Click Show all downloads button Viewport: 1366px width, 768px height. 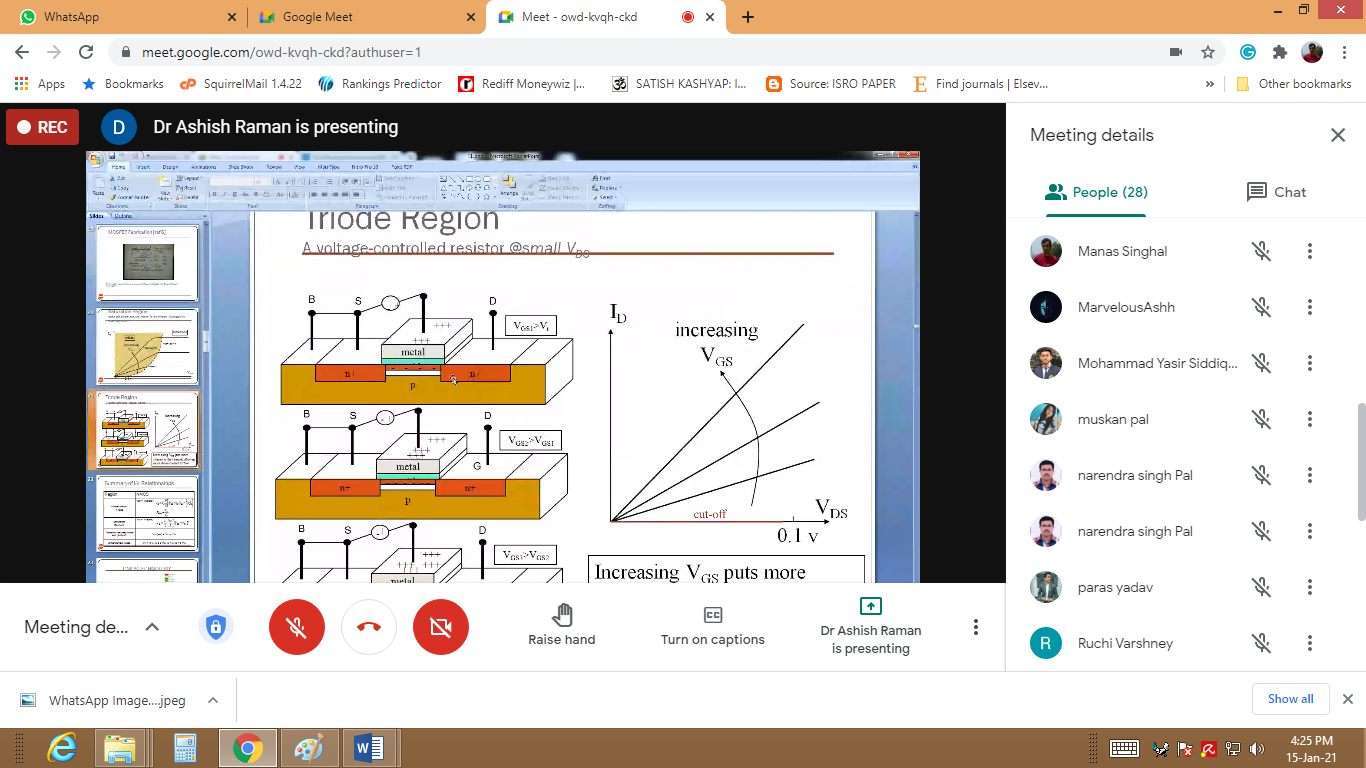(x=1290, y=699)
